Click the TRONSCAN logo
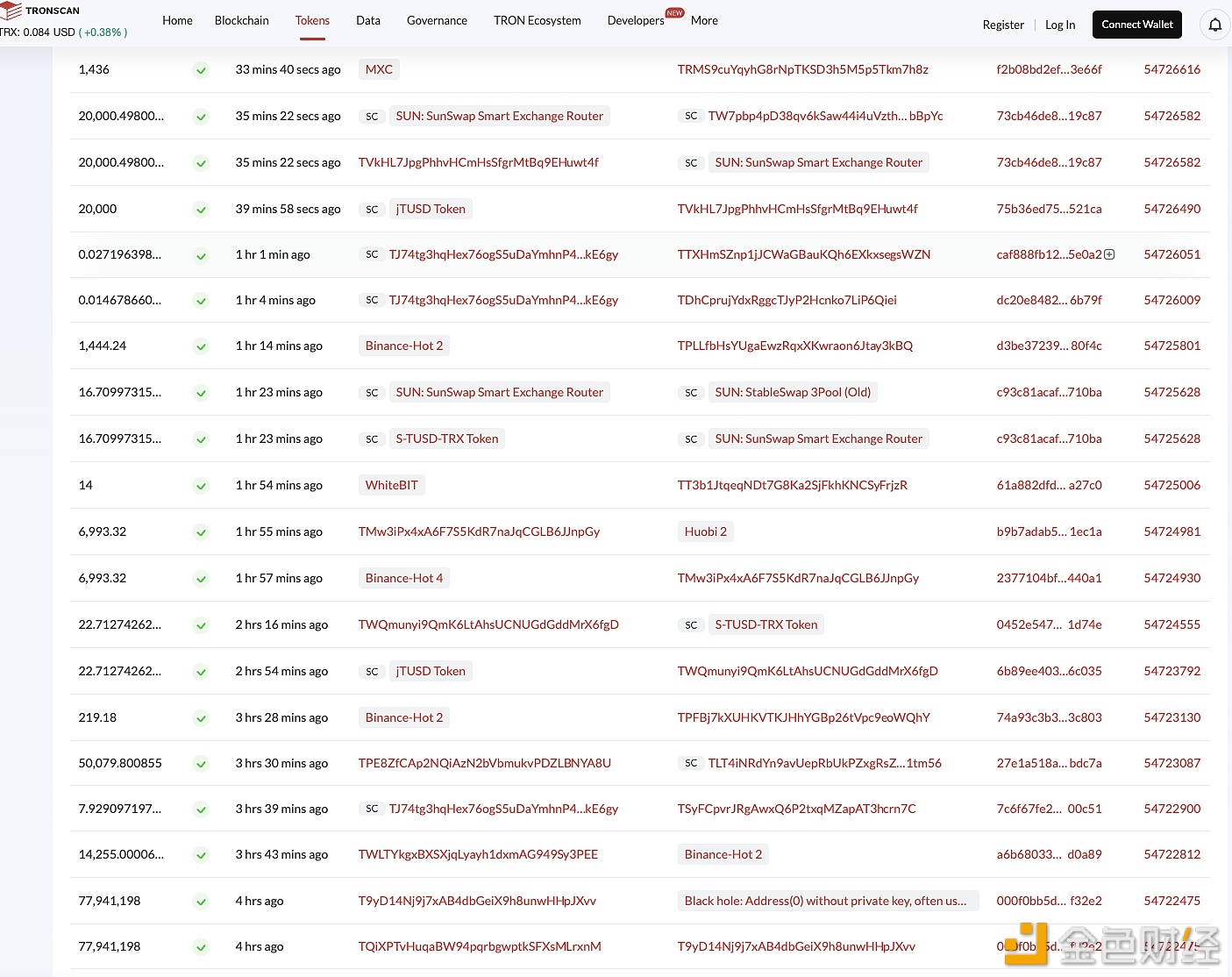Viewport: 1232px width, 977px height. (x=40, y=11)
